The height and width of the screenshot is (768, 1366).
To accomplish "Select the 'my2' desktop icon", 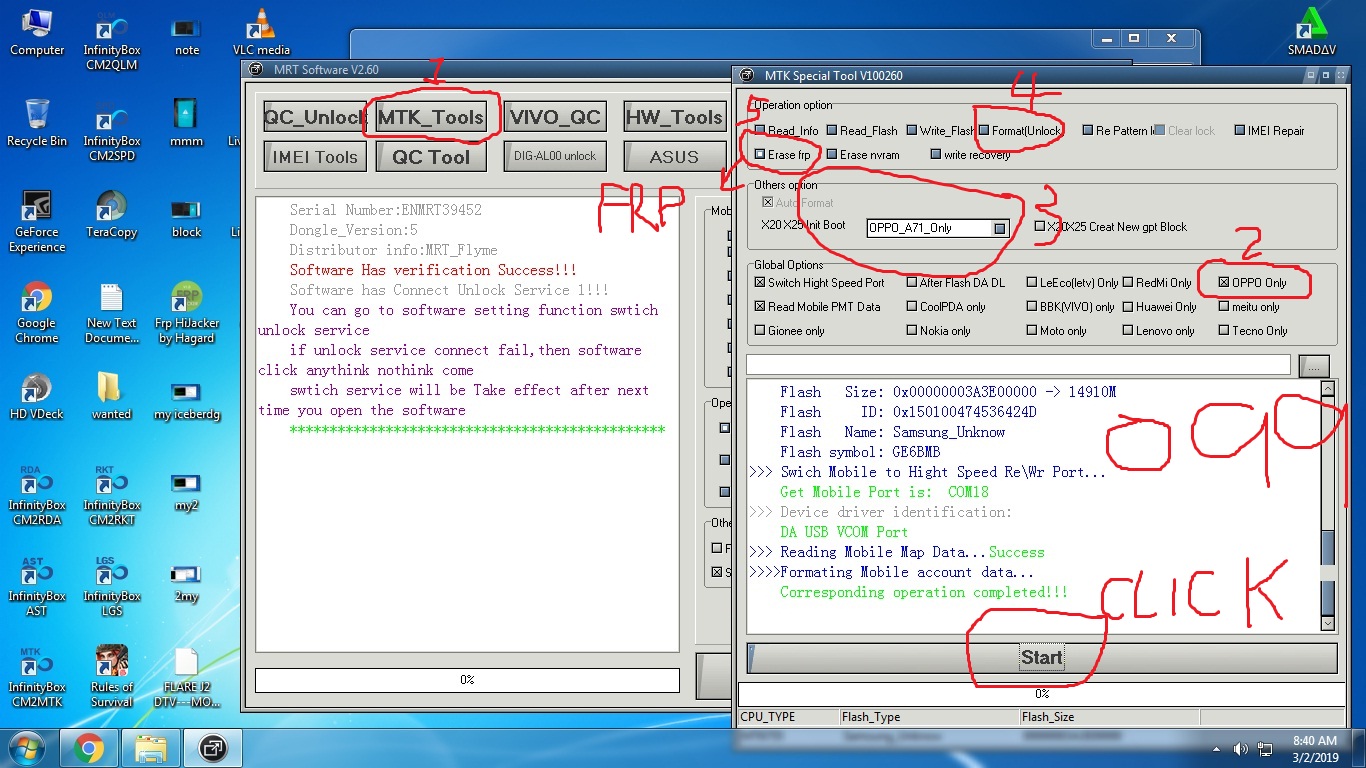I will (186, 487).
